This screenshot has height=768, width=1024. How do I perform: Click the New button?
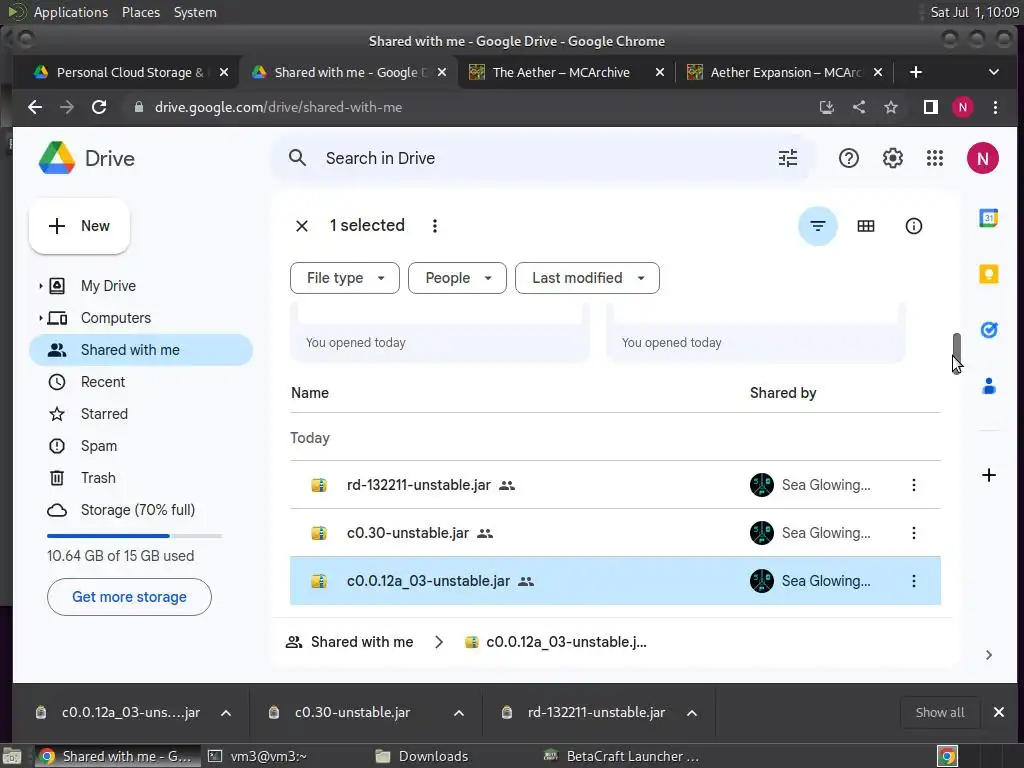pyautogui.click(x=79, y=226)
